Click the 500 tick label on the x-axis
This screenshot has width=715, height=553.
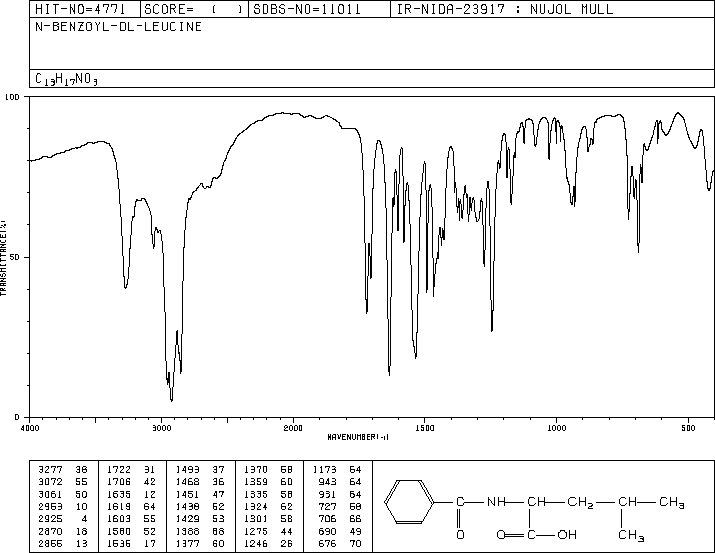coord(688,427)
